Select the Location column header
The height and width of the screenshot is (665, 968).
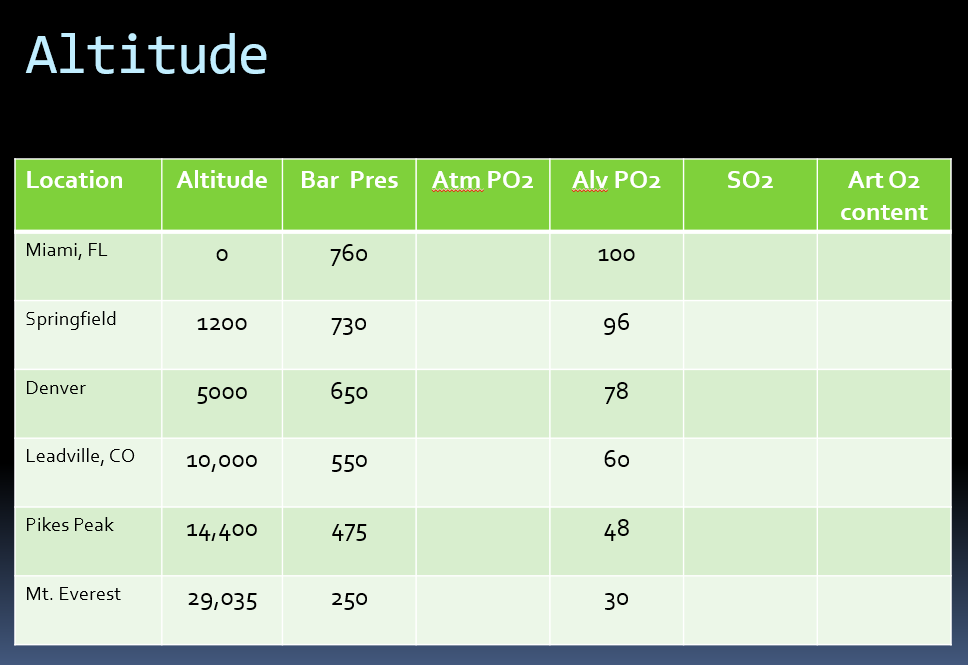pos(74,181)
